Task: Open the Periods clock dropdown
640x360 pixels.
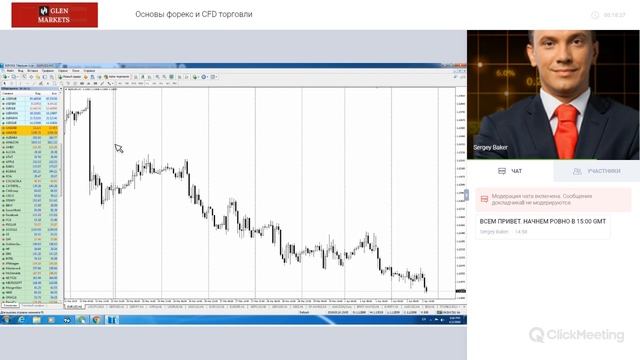Action: [204, 77]
